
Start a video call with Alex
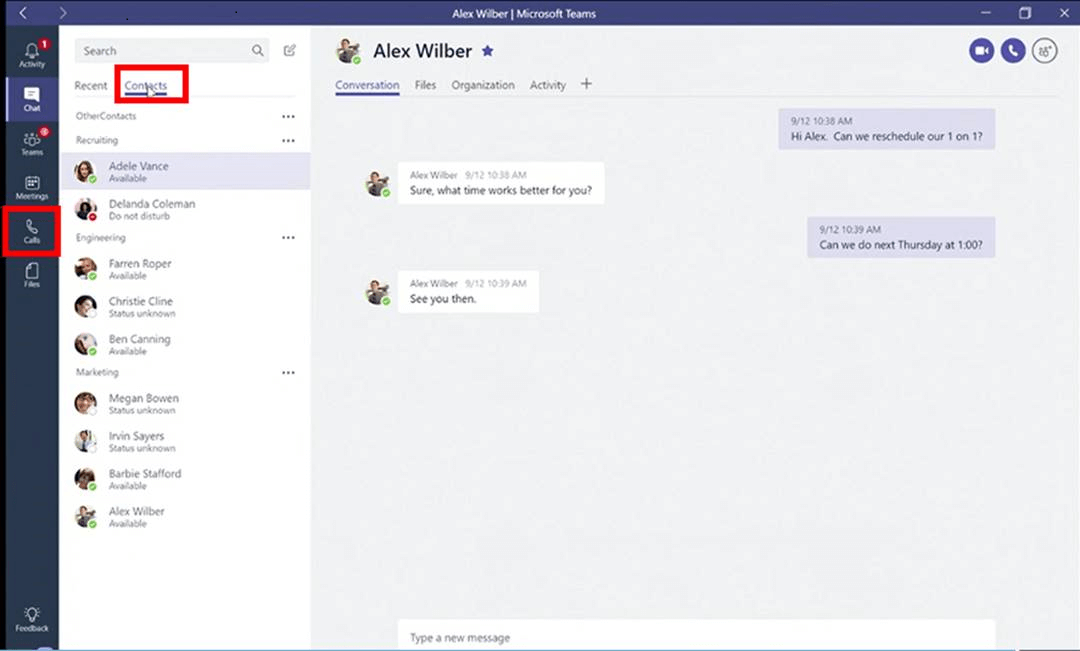[x=981, y=51]
